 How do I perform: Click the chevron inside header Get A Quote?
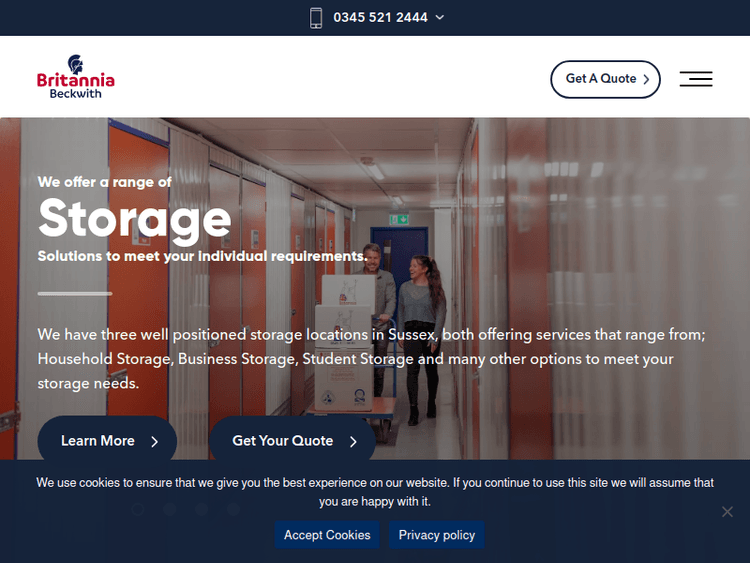[646, 79]
